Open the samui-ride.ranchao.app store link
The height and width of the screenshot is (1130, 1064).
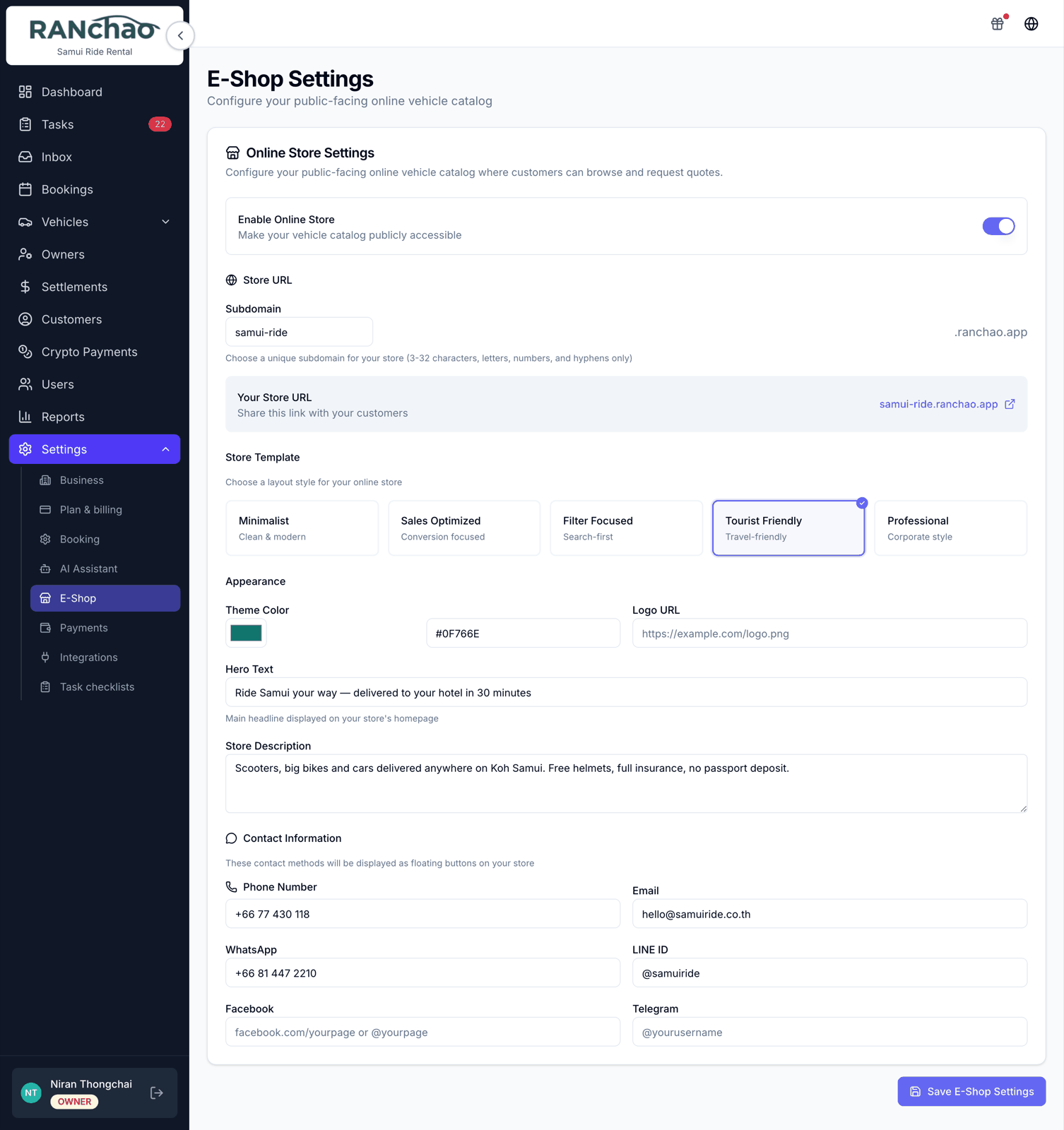pyautogui.click(x=938, y=404)
